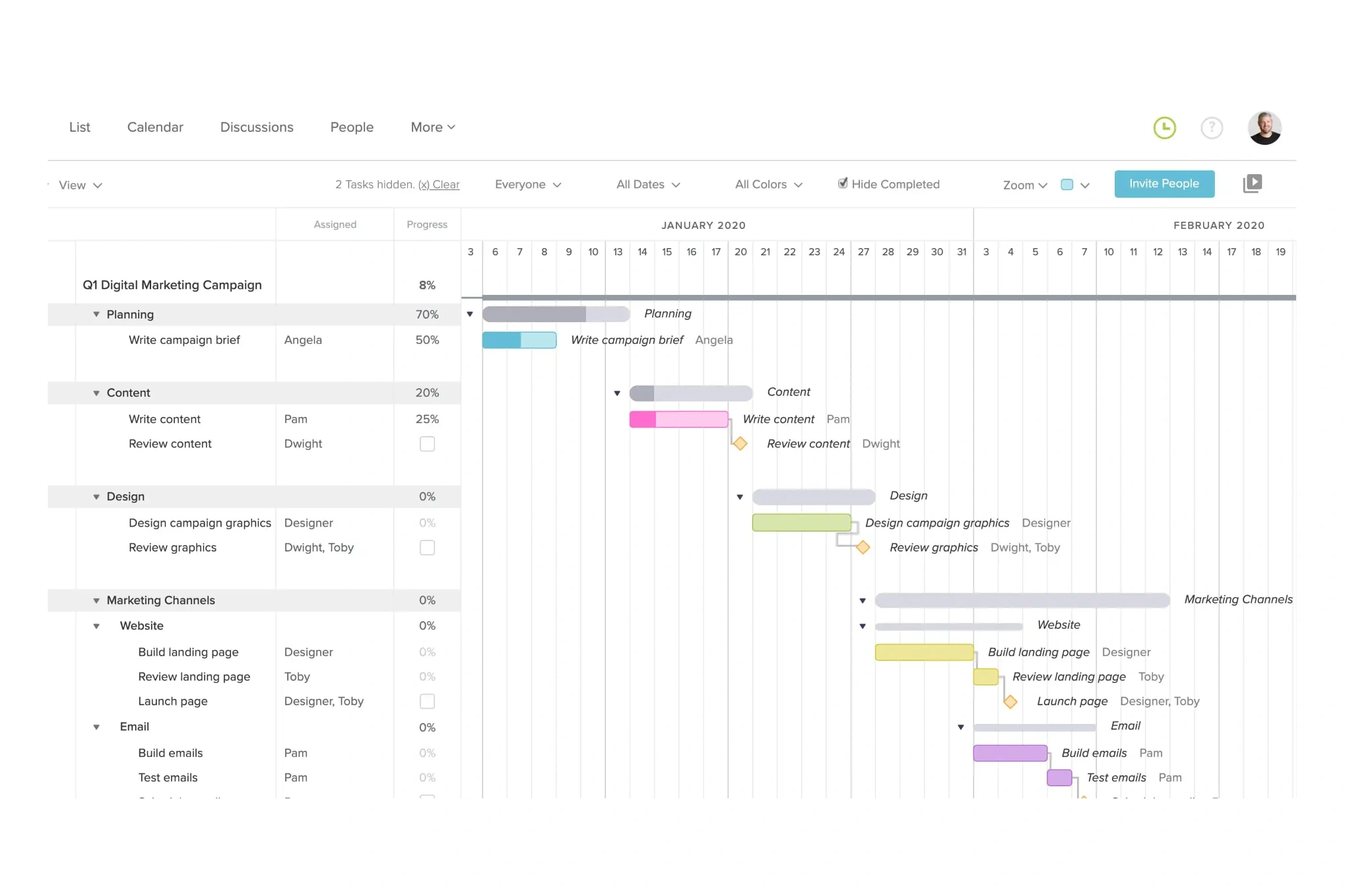Click the Design campaign graphics green bar
This screenshot has height=896, width=1345.
pos(801,523)
